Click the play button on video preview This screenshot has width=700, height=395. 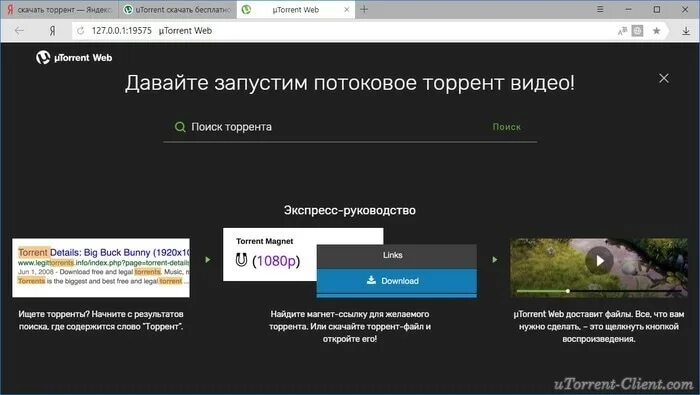click(x=599, y=260)
